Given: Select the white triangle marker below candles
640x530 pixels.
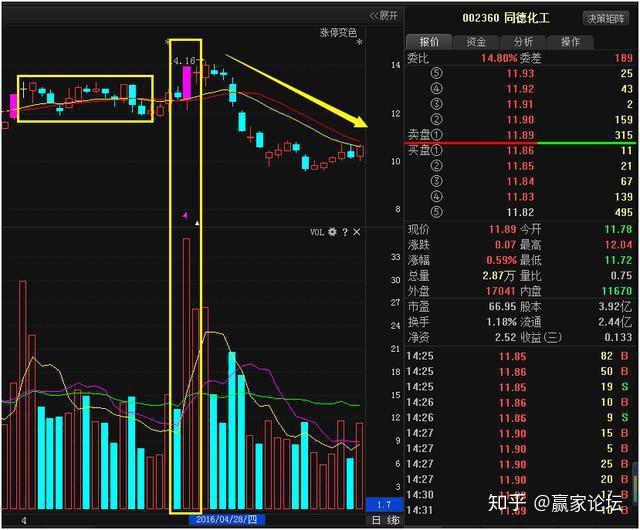Looking at the screenshot, I should pos(198,223).
